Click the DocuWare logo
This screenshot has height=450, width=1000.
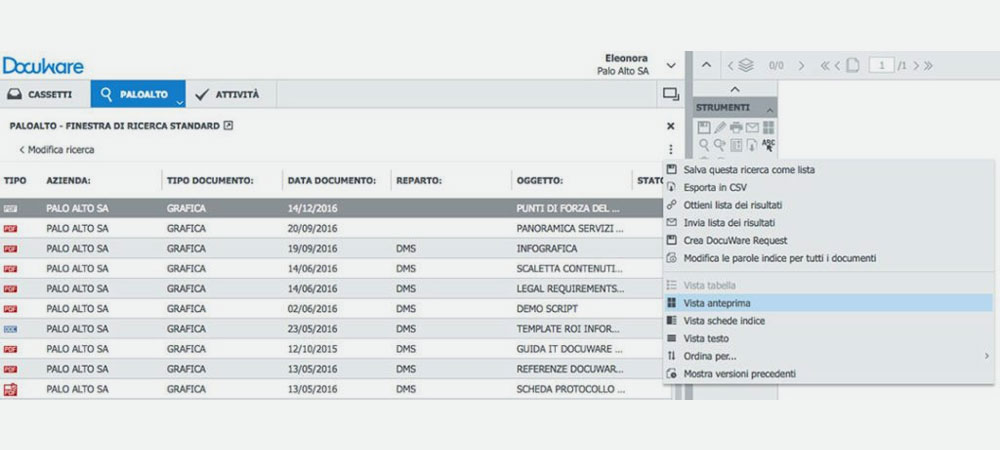(x=43, y=66)
